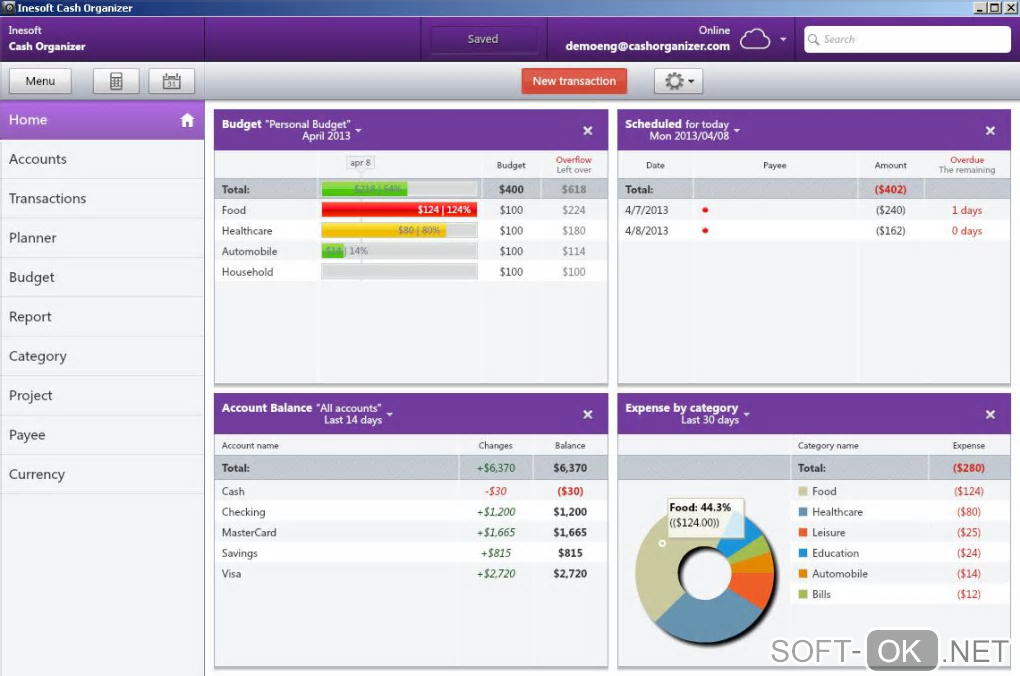The height and width of the screenshot is (676, 1020).
Task: Click the Expense column header
Action: tap(969, 446)
